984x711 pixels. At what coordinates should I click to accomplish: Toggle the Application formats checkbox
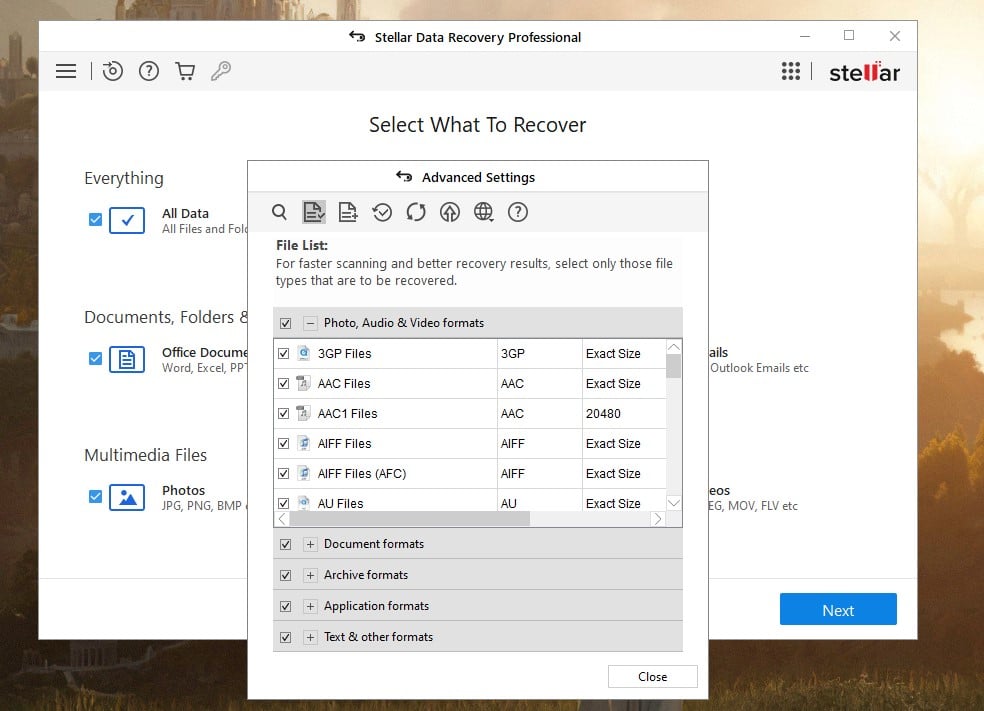tap(286, 606)
